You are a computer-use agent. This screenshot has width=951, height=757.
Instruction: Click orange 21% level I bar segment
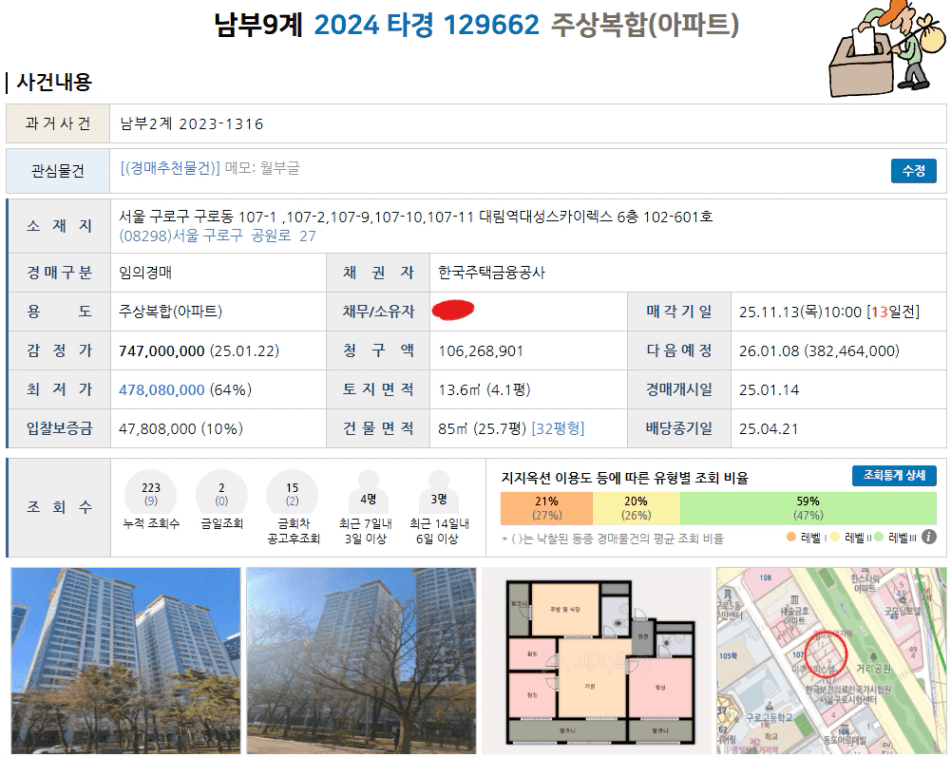[546, 508]
